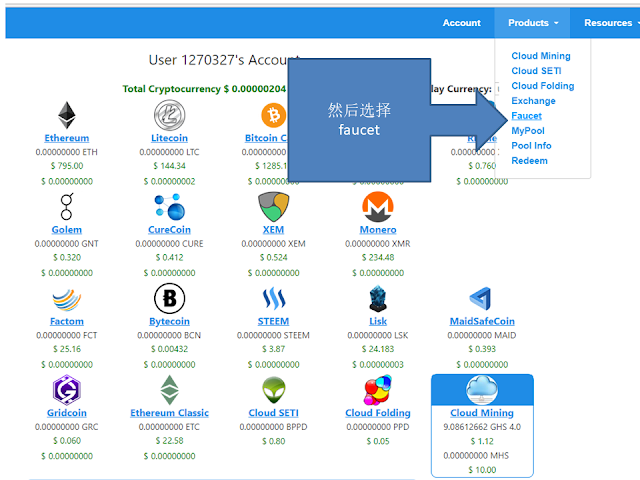Select Exchange from Products menu

tap(533, 101)
